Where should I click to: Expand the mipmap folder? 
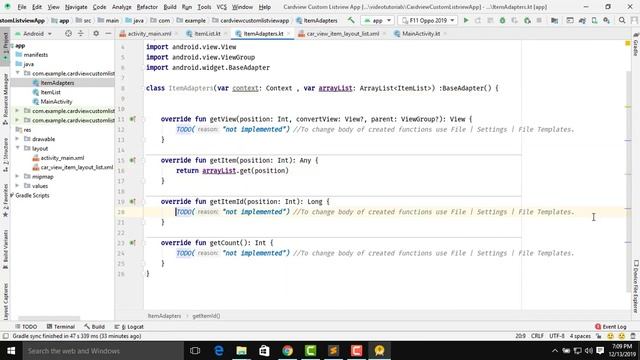click(18, 176)
